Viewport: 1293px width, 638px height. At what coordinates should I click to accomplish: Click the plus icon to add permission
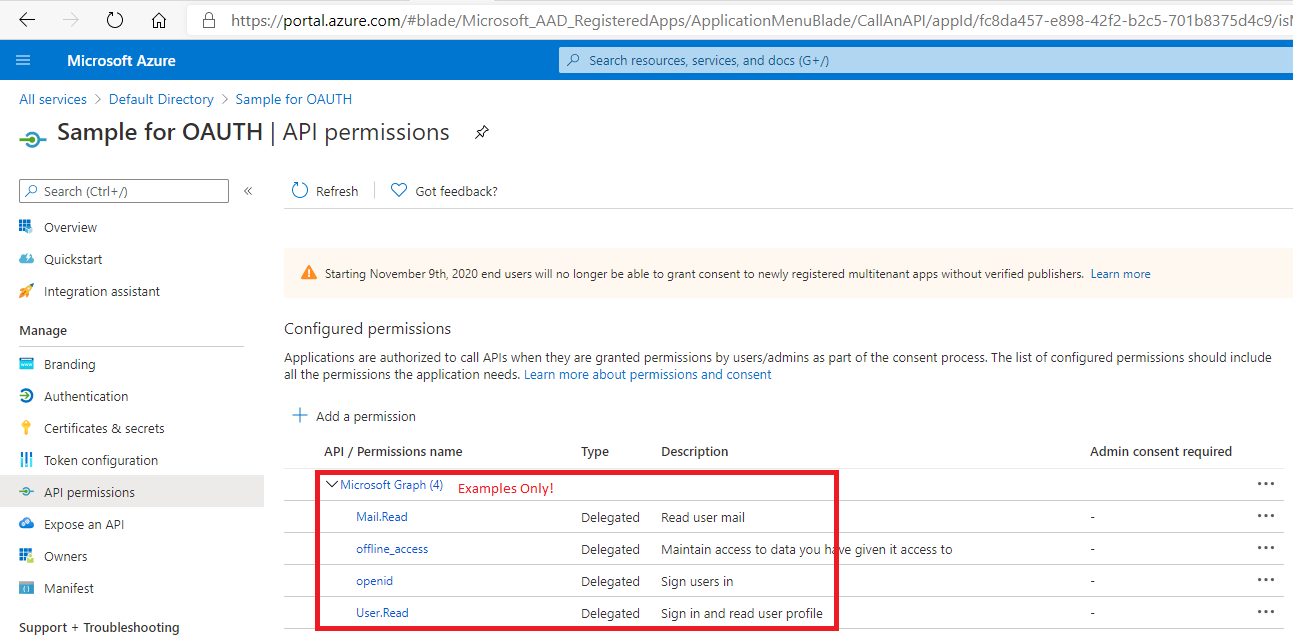pyautogui.click(x=299, y=415)
